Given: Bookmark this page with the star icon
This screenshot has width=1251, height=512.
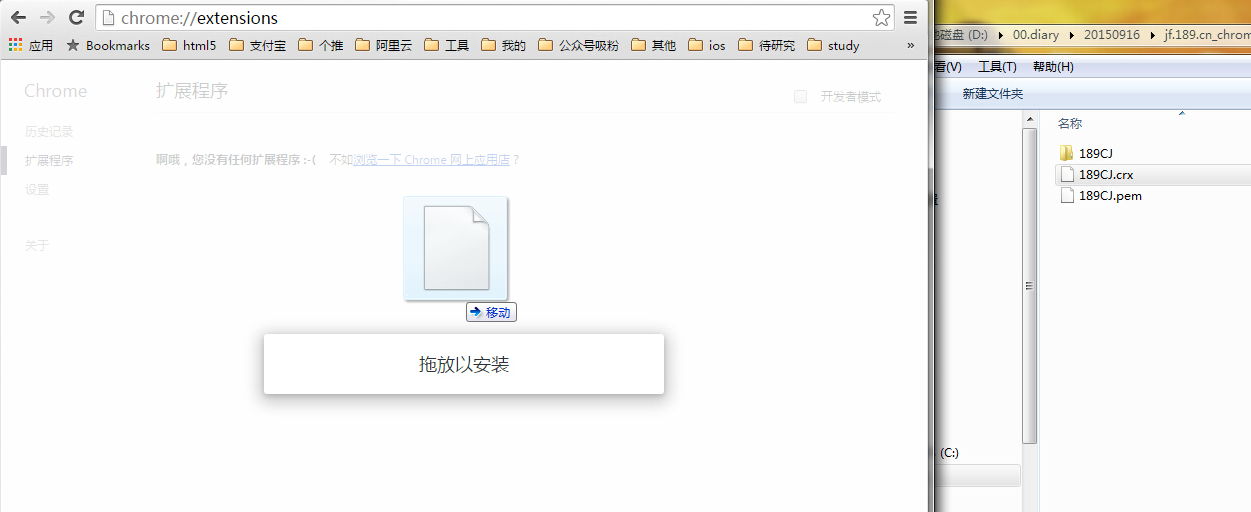Looking at the screenshot, I should pos(881,18).
